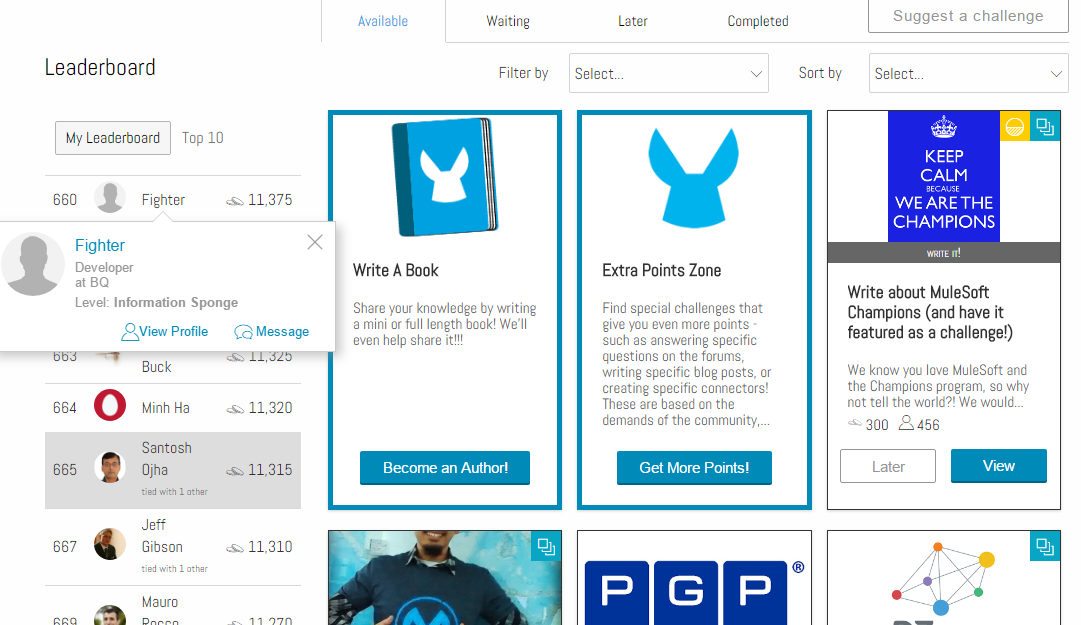
Task: Click the Later button on the Champions card
Action: tap(888, 467)
